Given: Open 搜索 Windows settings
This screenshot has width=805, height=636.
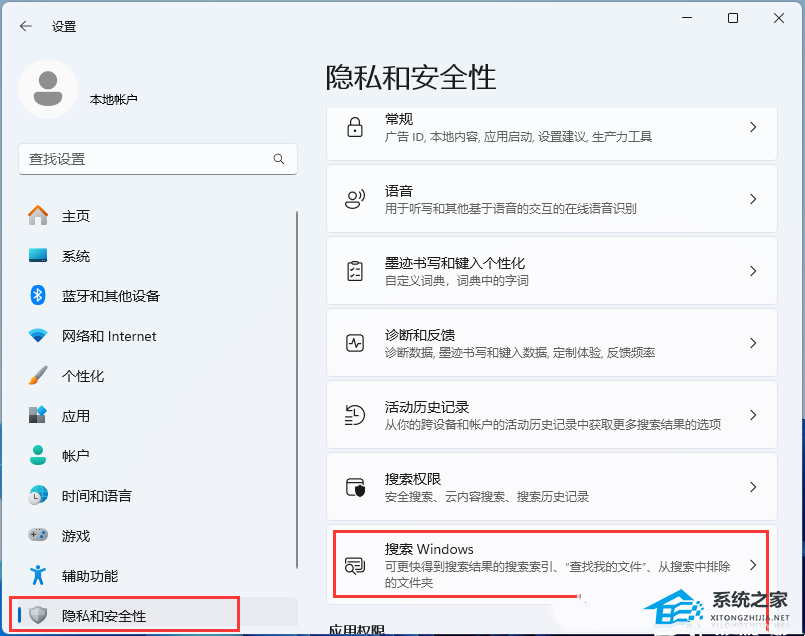Looking at the screenshot, I should point(551,565).
